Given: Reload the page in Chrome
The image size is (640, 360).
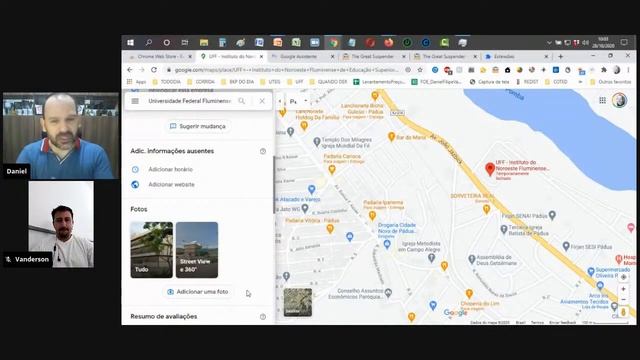Looking at the screenshot, I should (154, 70).
